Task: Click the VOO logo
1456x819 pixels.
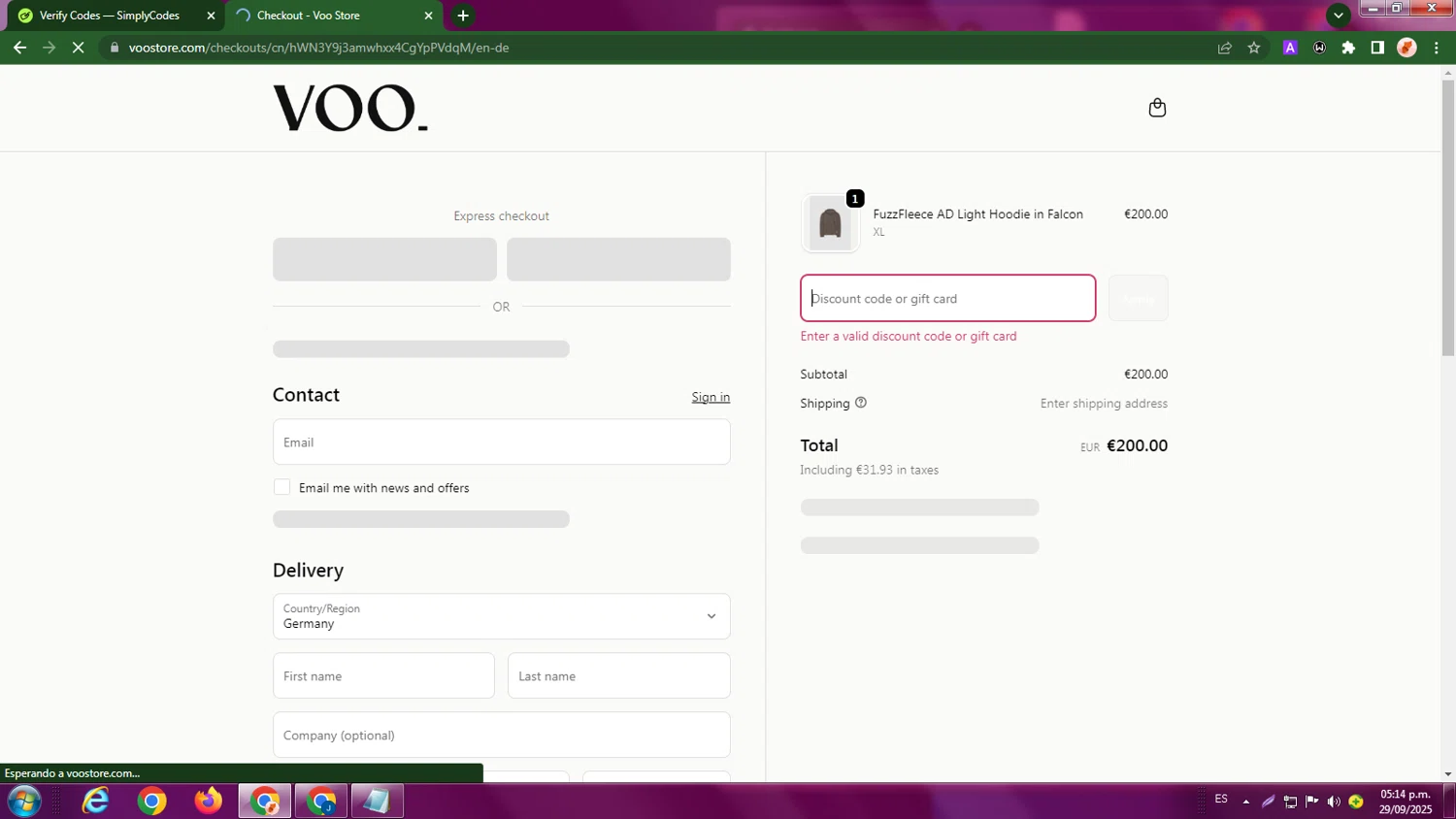Action: point(349,108)
